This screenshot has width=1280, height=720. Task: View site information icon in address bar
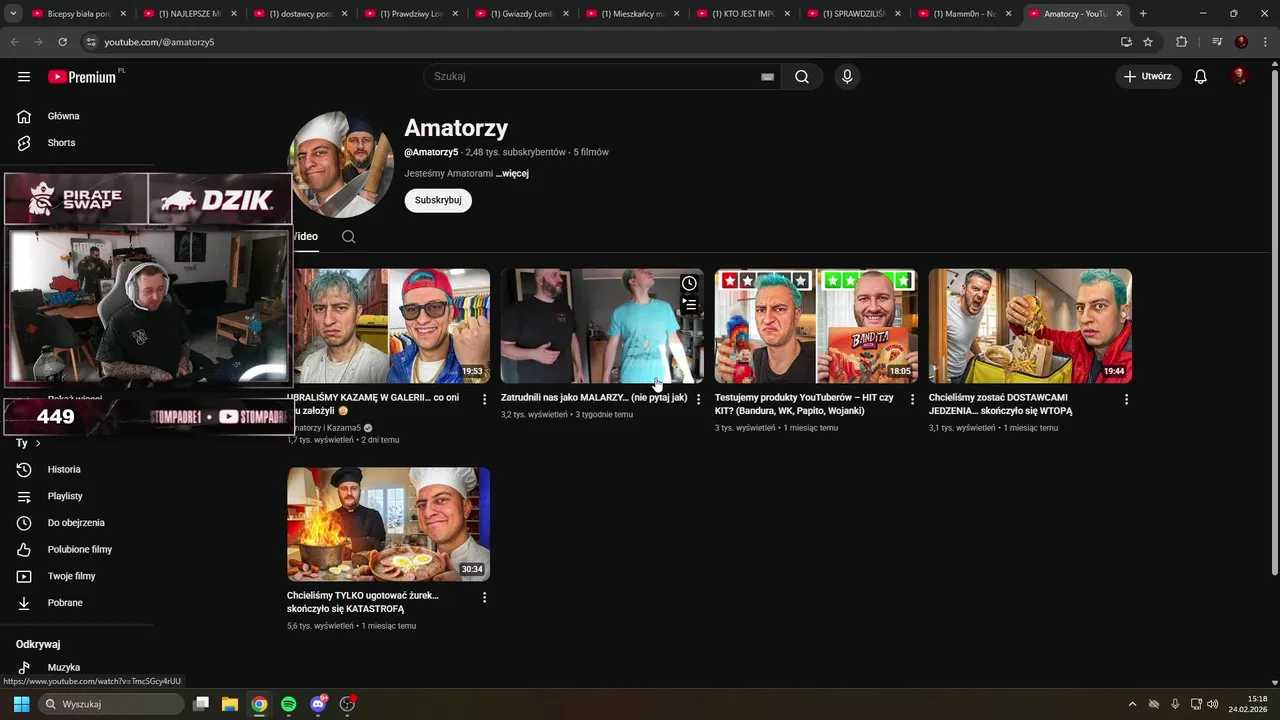(91, 42)
